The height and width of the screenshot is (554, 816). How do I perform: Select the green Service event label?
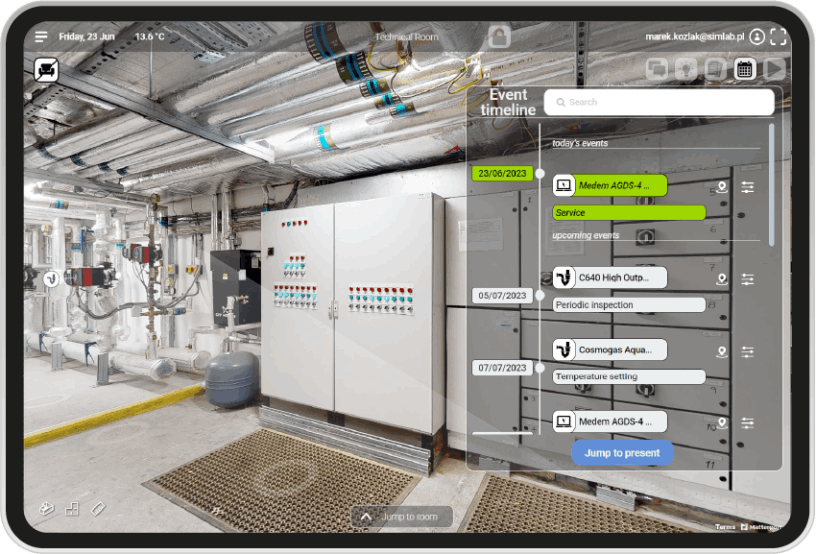point(628,212)
